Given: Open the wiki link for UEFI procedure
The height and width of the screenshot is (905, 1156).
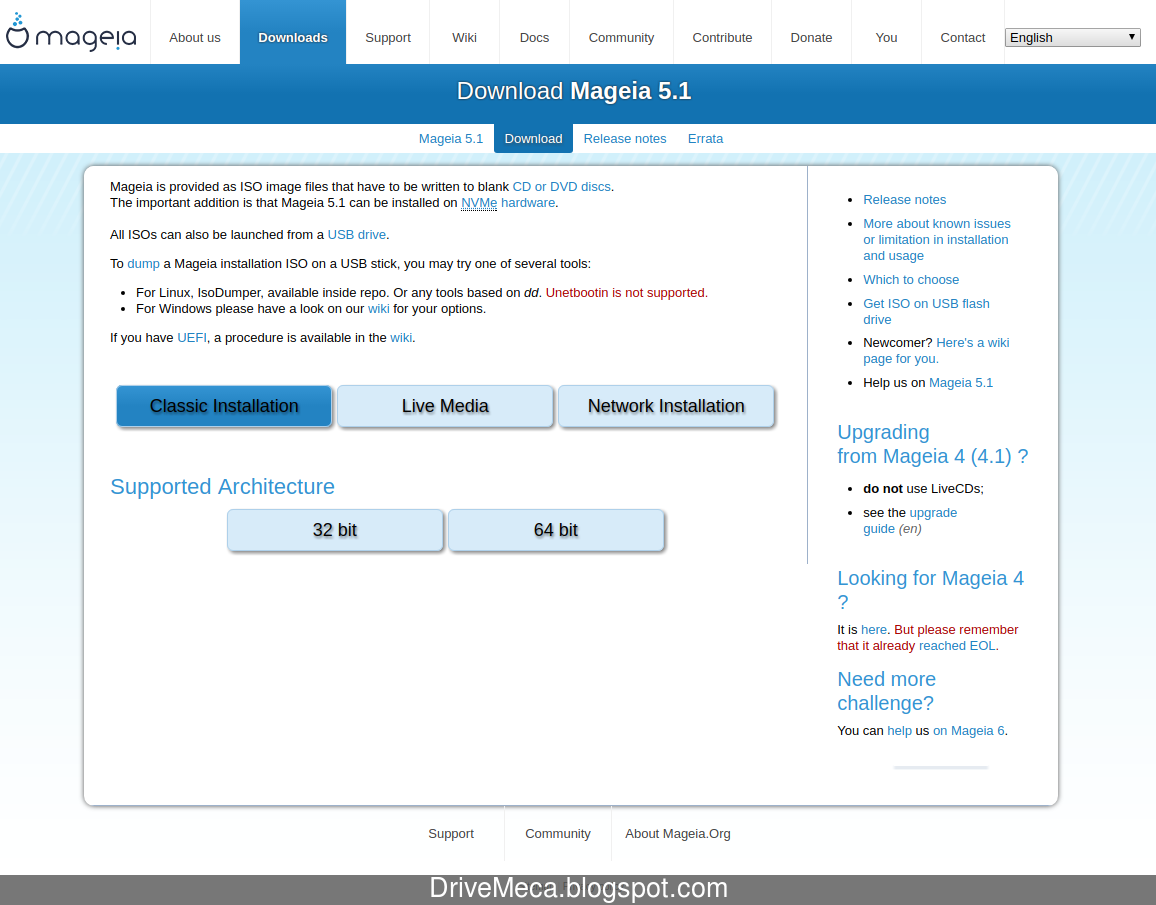Looking at the screenshot, I should click(x=401, y=338).
